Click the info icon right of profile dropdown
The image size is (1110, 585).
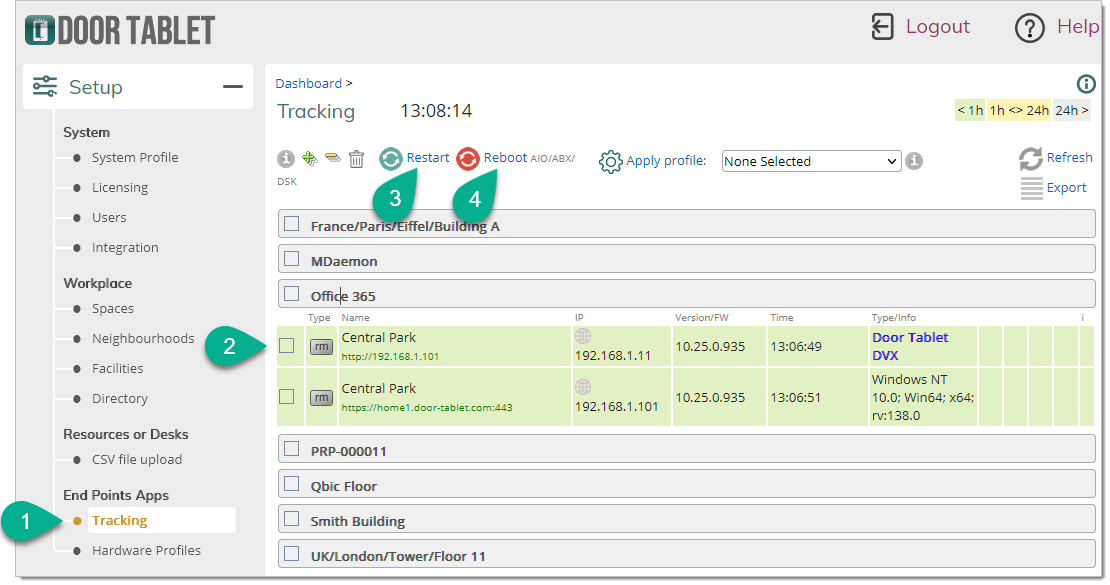(x=913, y=161)
